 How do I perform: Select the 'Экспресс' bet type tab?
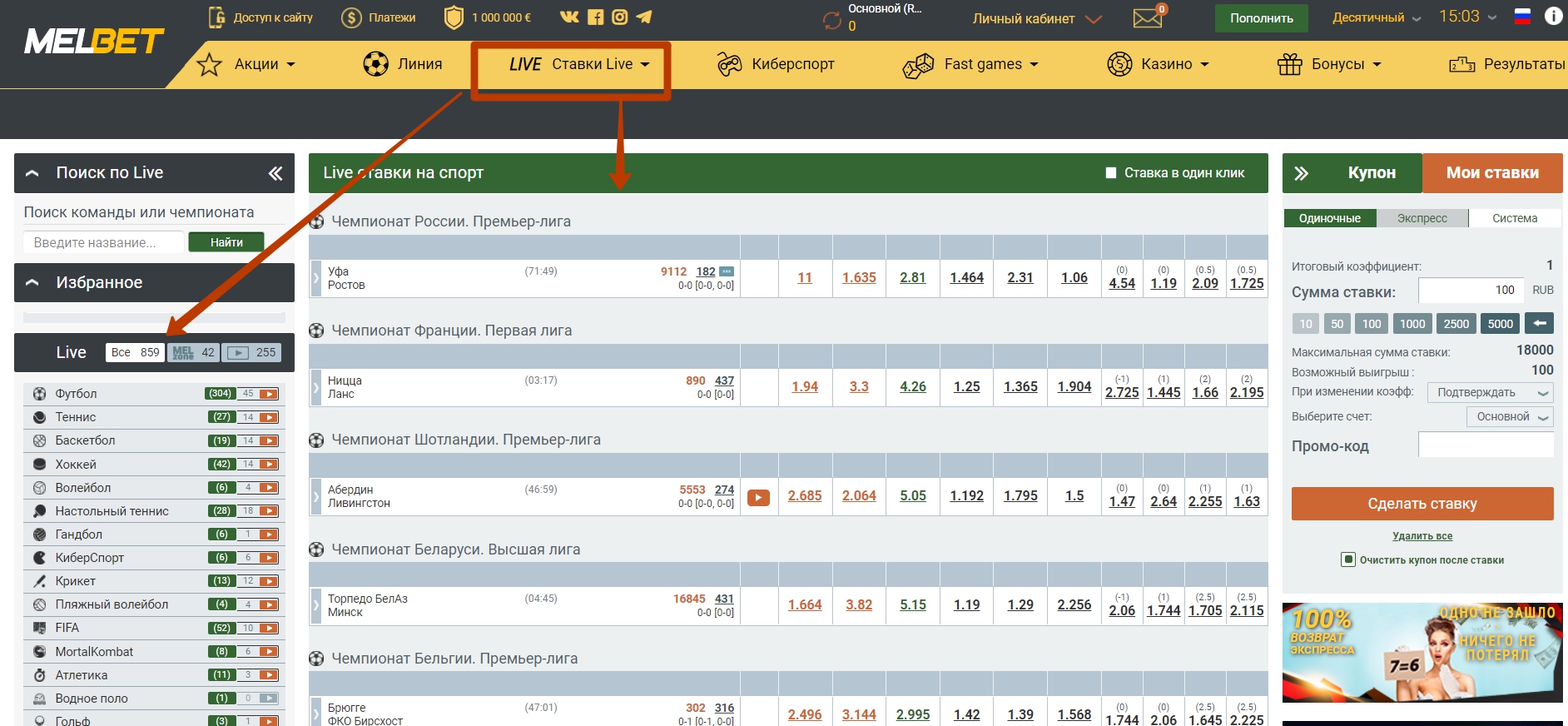coord(1422,218)
